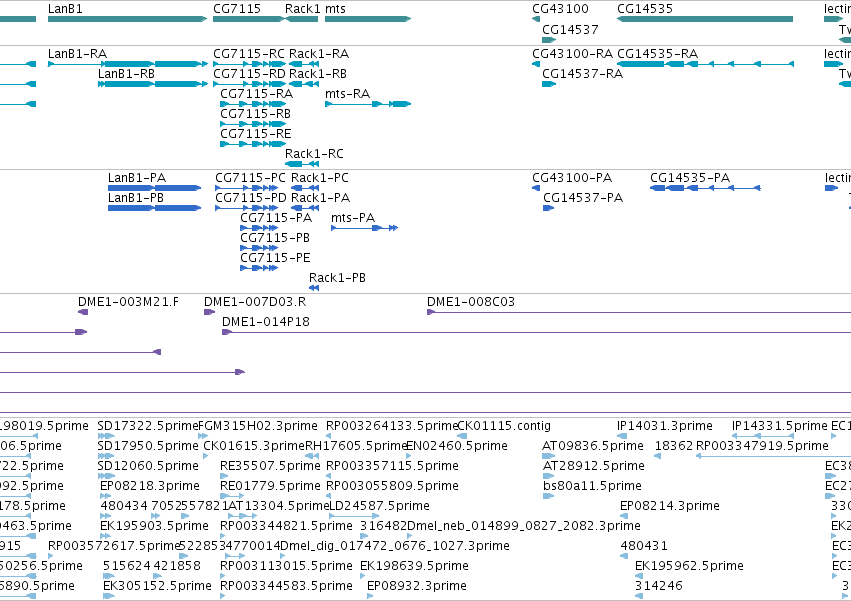Click the SD17322.5prime EST label
The height and width of the screenshot is (601, 851).
click(x=148, y=426)
